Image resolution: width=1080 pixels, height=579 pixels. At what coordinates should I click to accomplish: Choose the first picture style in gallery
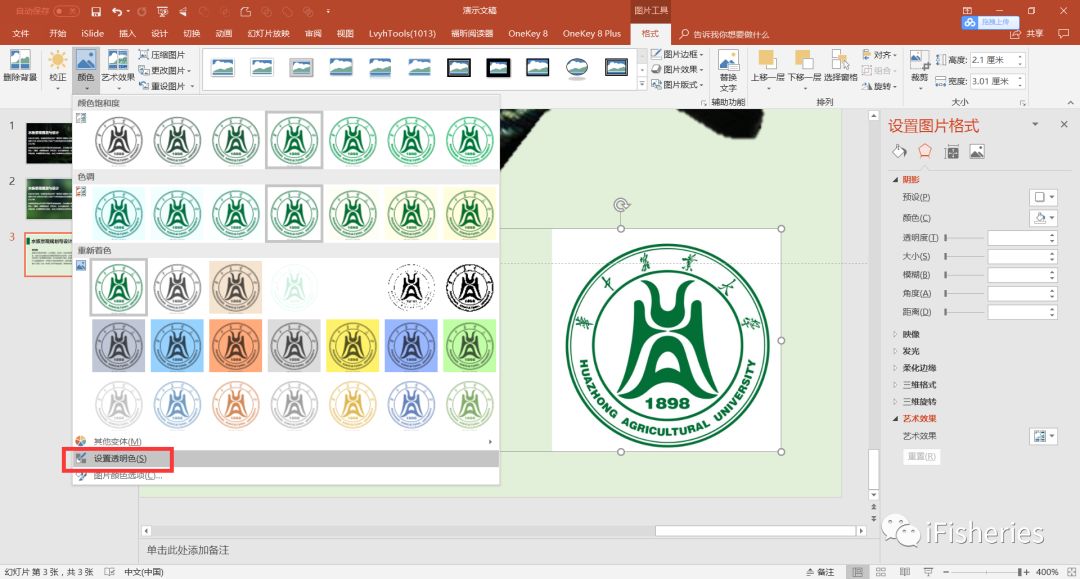pyautogui.click(x=222, y=67)
